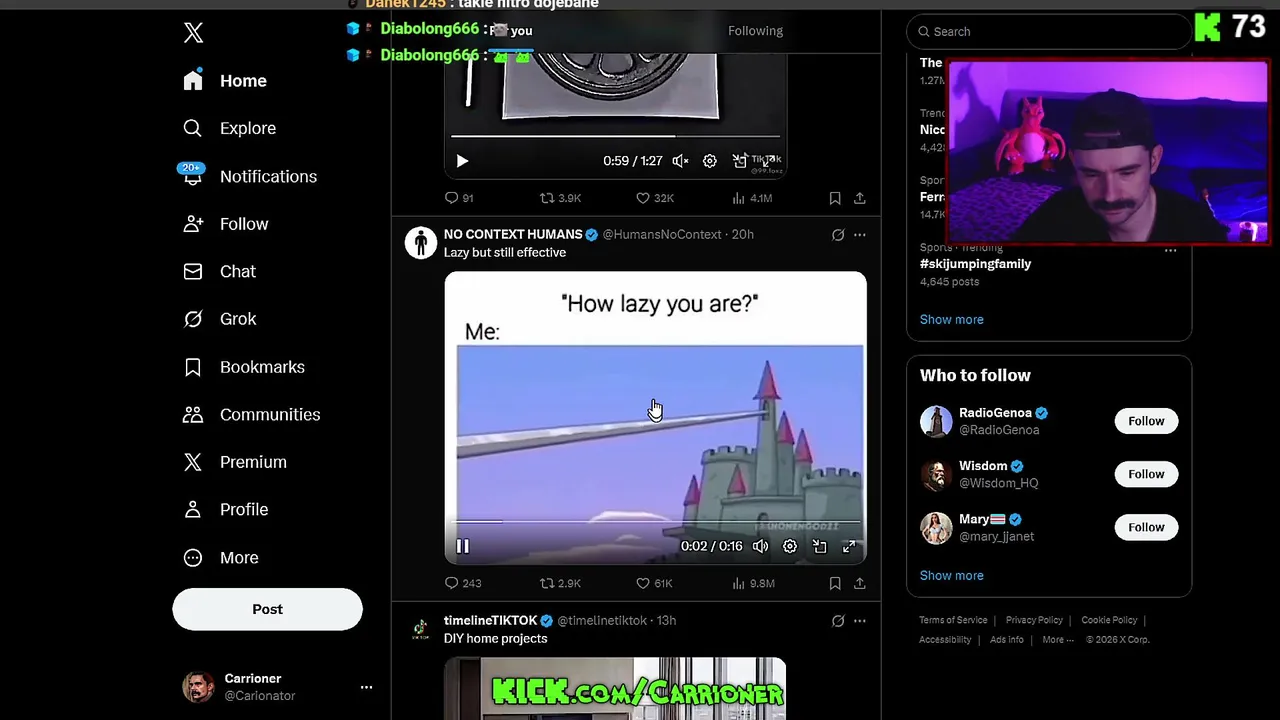Open the @HumansNoContext handle
This screenshot has height=720, width=1280.
pos(662,234)
